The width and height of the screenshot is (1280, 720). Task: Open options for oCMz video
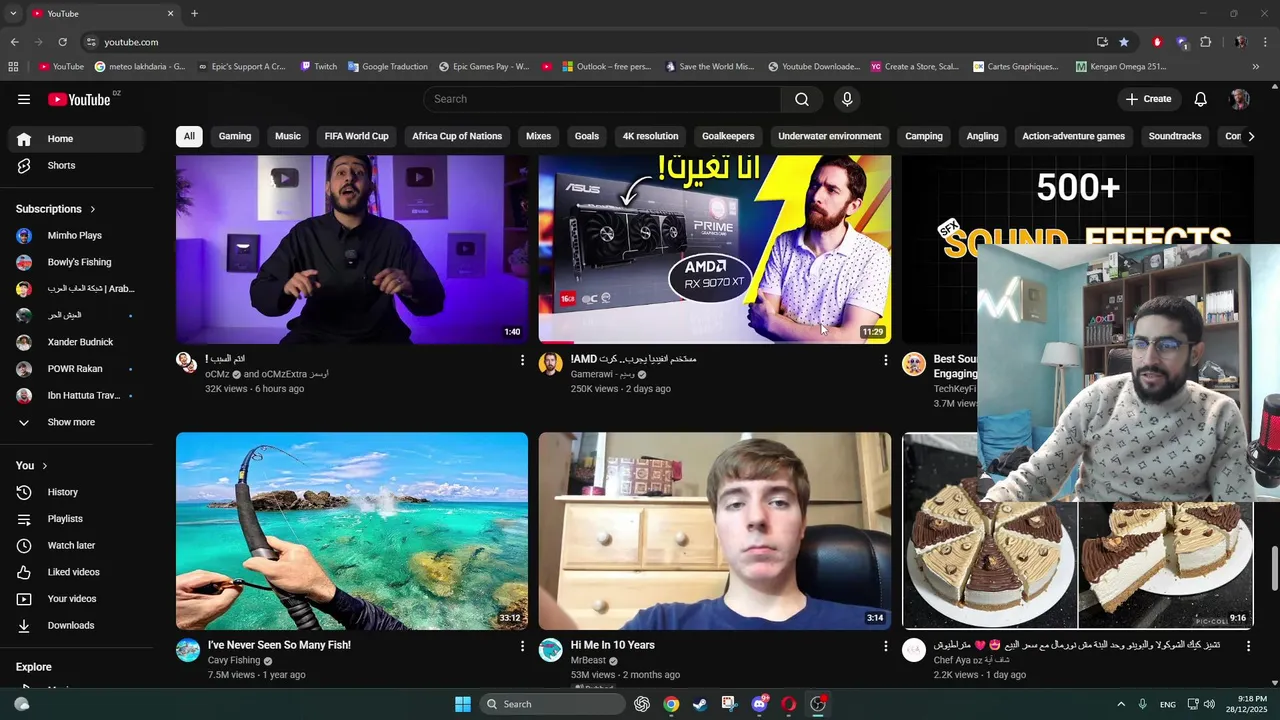point(522,360)
